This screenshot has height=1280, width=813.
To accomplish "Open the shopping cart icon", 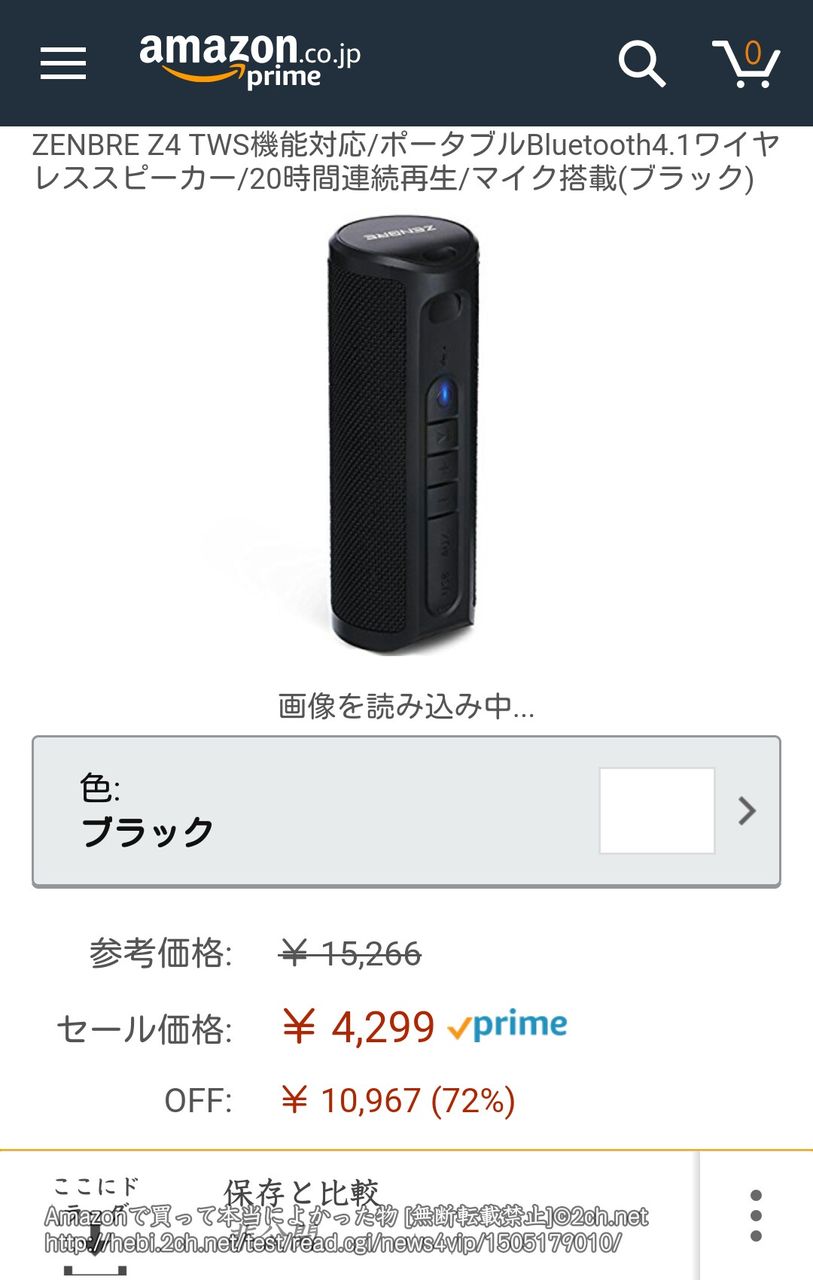I will click(x=746, y=63).
